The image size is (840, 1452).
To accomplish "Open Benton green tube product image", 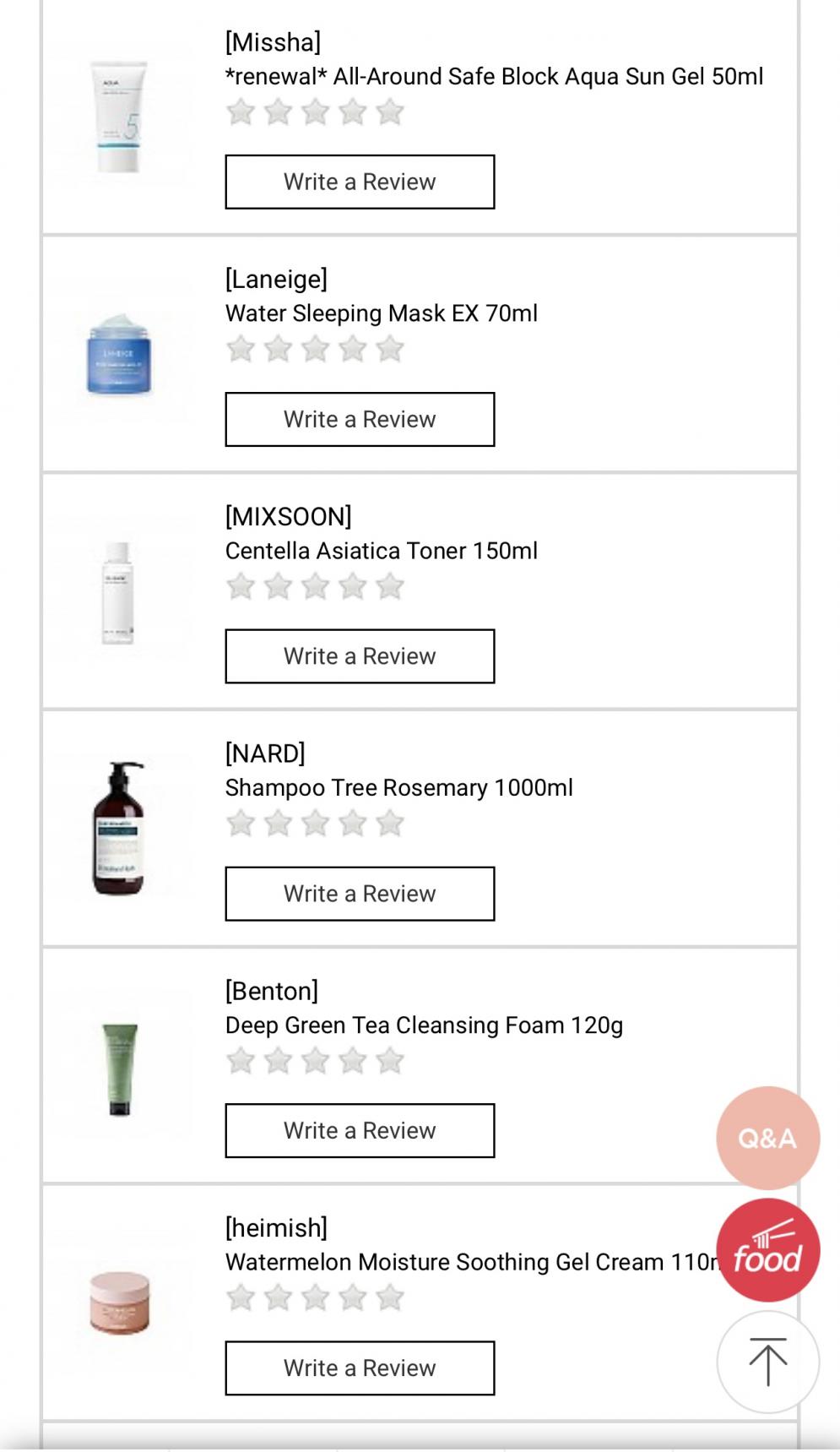I will point(119,1069).
